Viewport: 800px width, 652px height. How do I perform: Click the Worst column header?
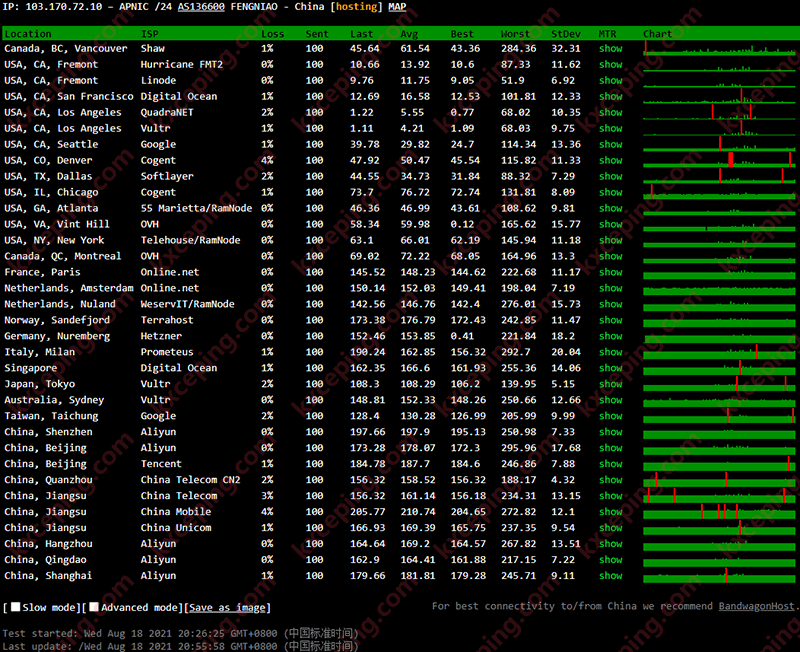coord(515,34)
